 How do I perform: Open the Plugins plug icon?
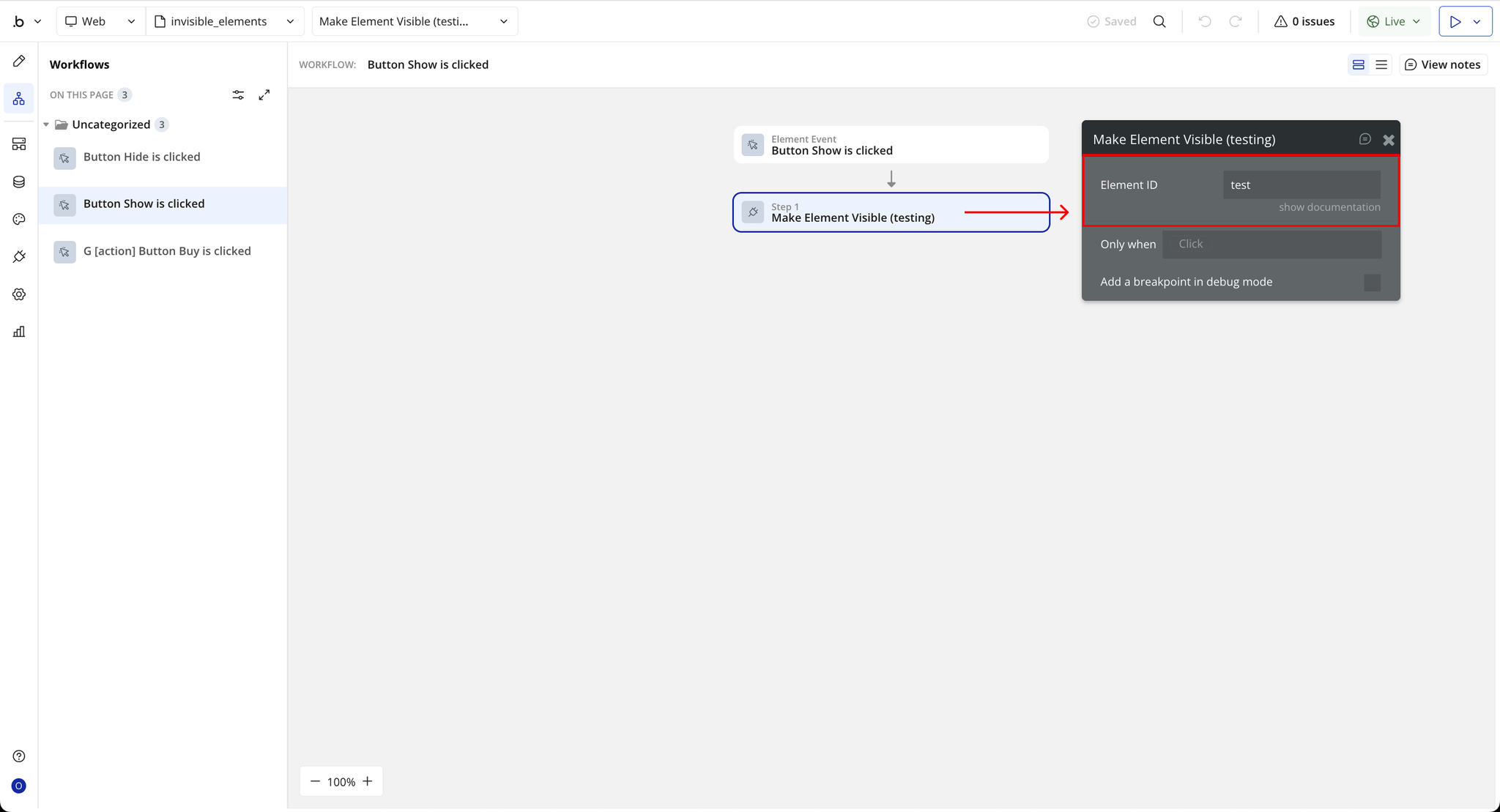pyautogui.click(x=19, y=256)
